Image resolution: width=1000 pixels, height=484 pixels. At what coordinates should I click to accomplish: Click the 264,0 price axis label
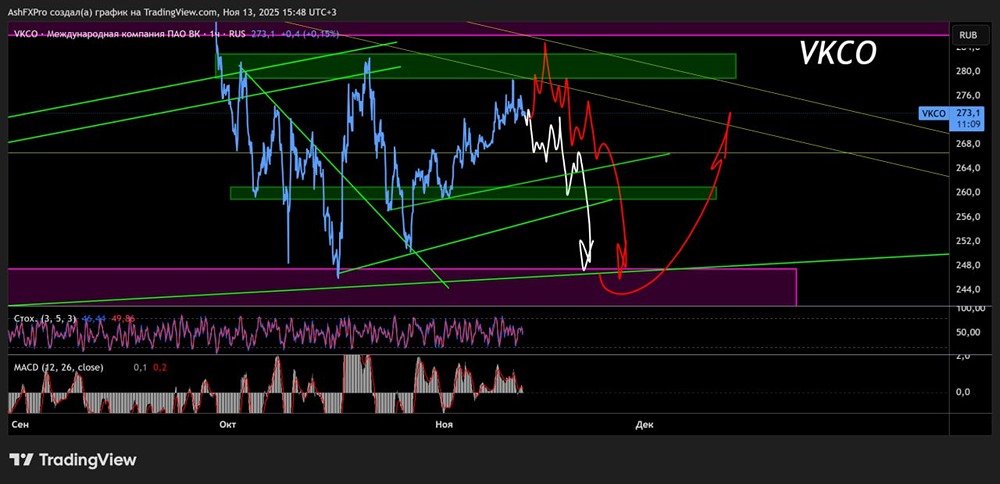(966, 168)
